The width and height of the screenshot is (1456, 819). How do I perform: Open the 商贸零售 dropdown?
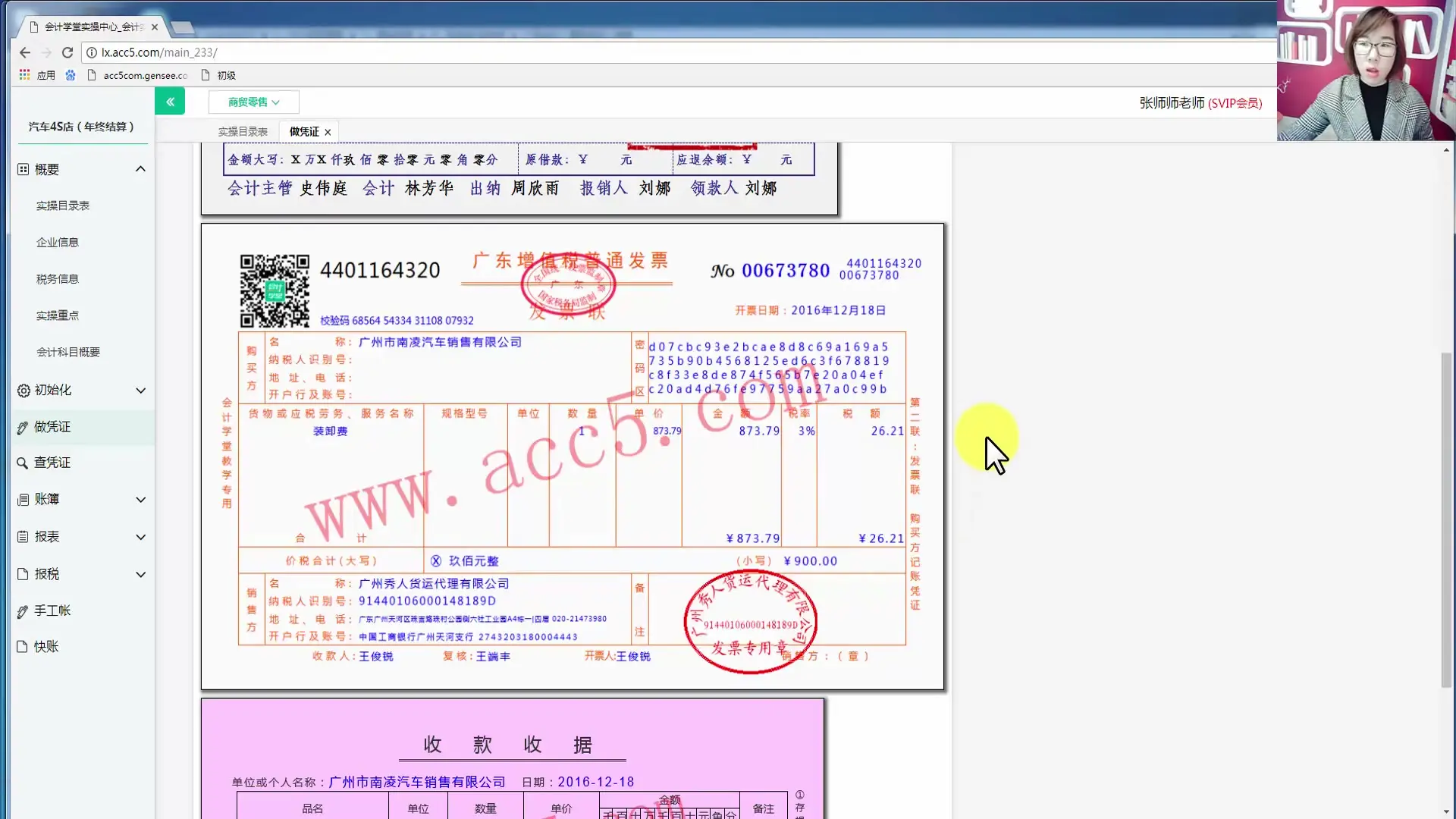(254, 102)
